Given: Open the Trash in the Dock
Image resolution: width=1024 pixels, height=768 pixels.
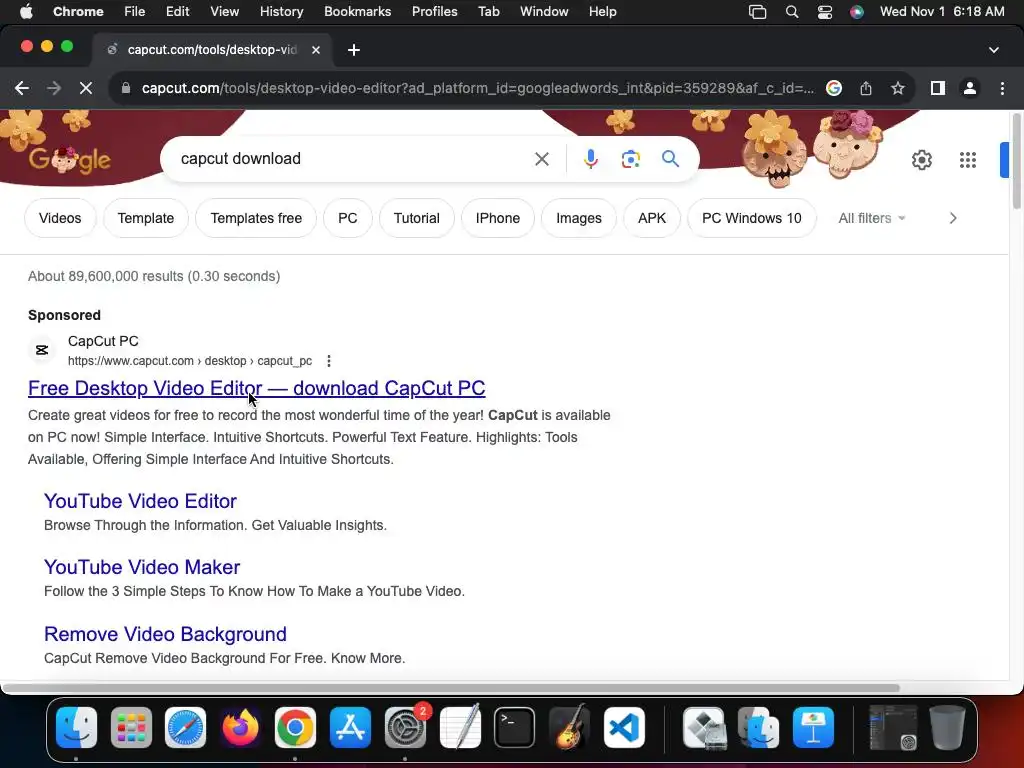Looking at the screenshot, I should (x=947, y=728).
